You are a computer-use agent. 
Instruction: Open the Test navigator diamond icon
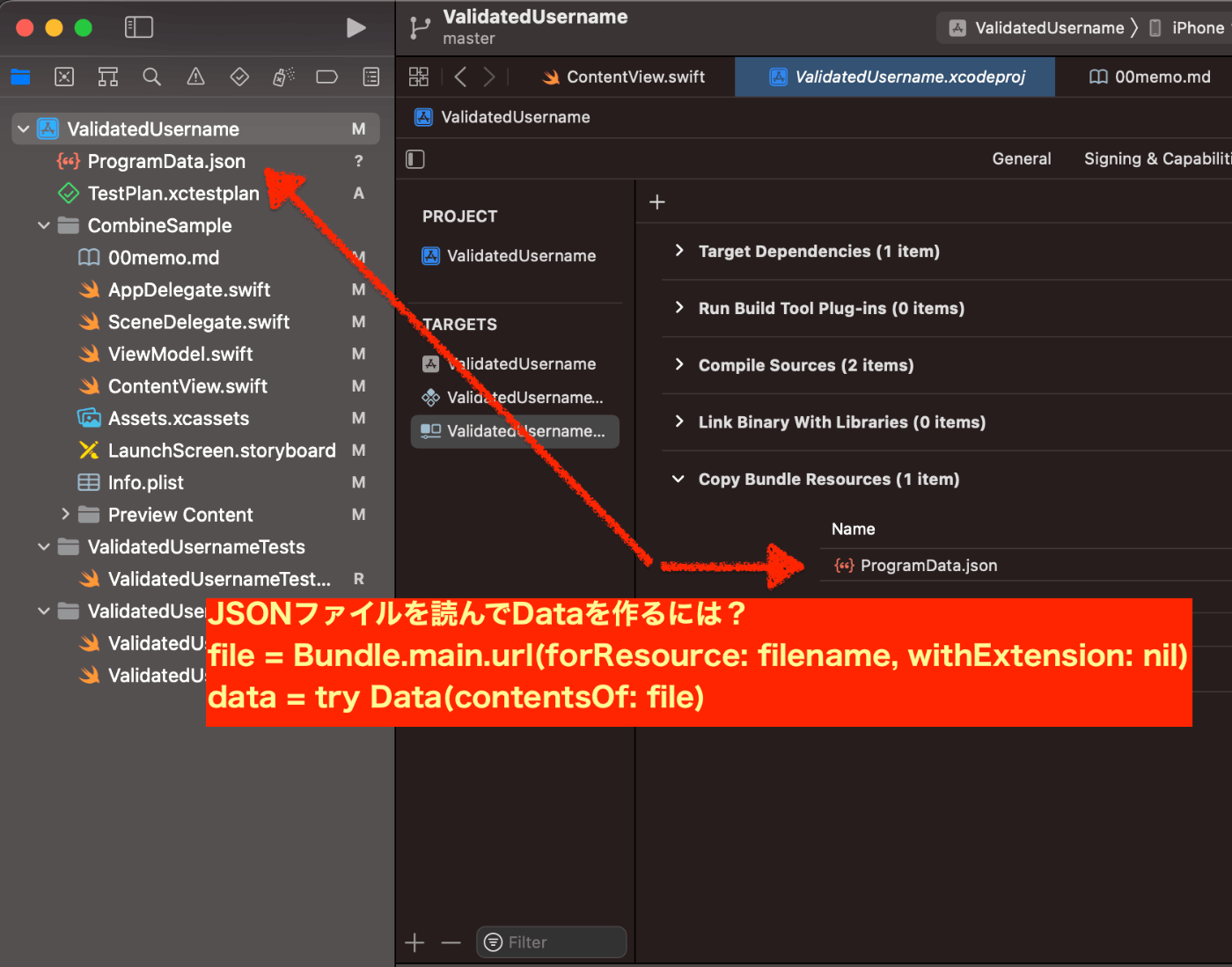click(239, 77)
